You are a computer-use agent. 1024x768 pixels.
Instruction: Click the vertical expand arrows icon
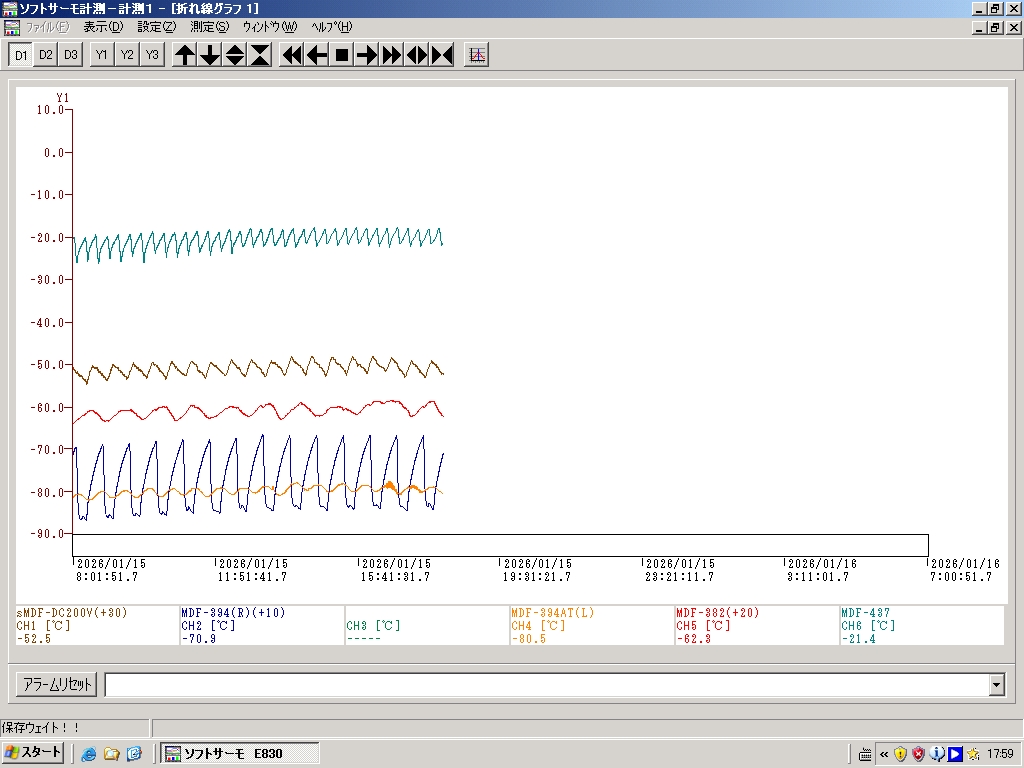pos(235,55)
